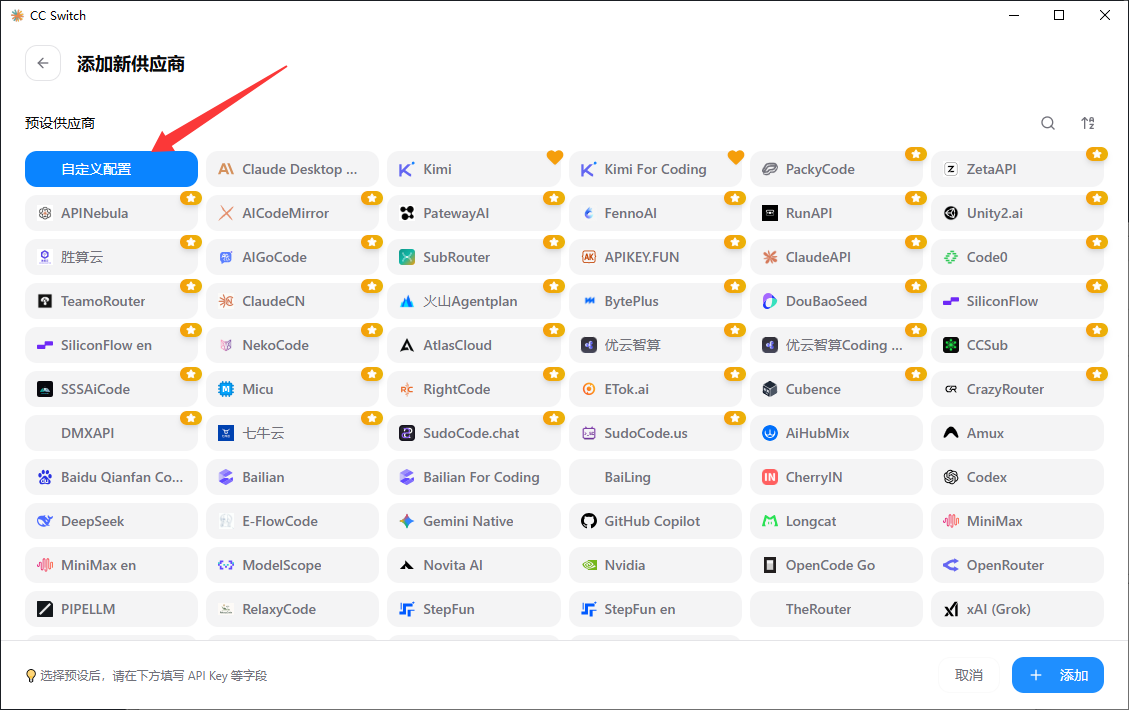
Task: Click the Nvidia logo icon
Action: [588, 565]
